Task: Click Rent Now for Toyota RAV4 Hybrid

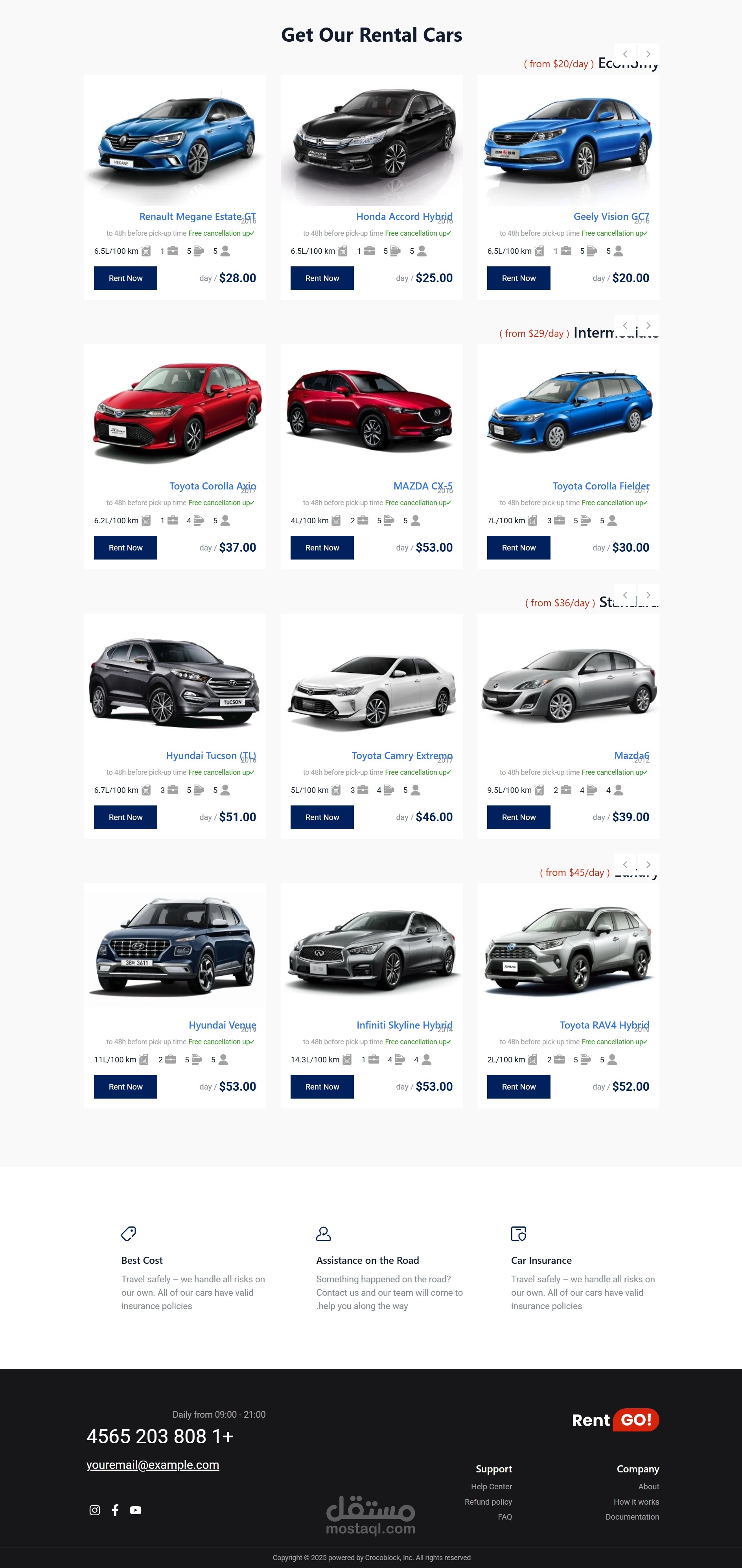Action: point(518,1086)
